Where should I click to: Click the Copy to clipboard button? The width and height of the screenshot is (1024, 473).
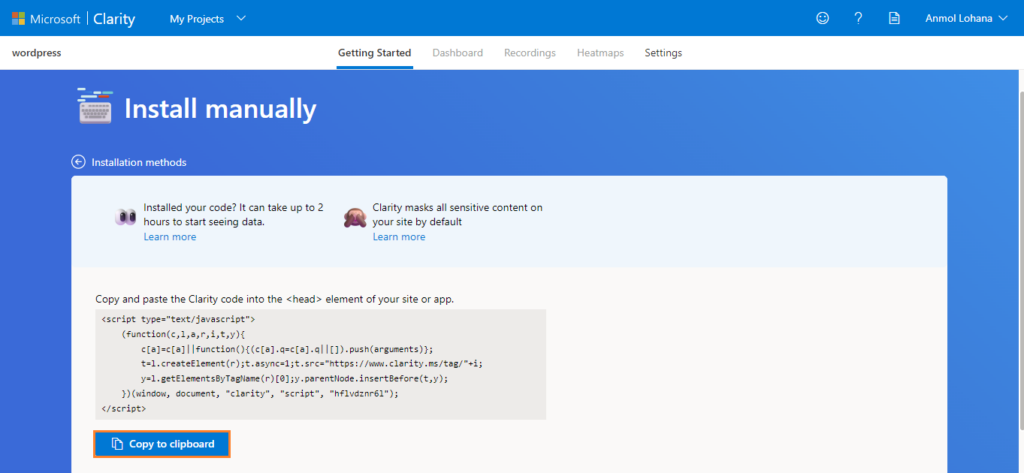[x=163, y=444]
